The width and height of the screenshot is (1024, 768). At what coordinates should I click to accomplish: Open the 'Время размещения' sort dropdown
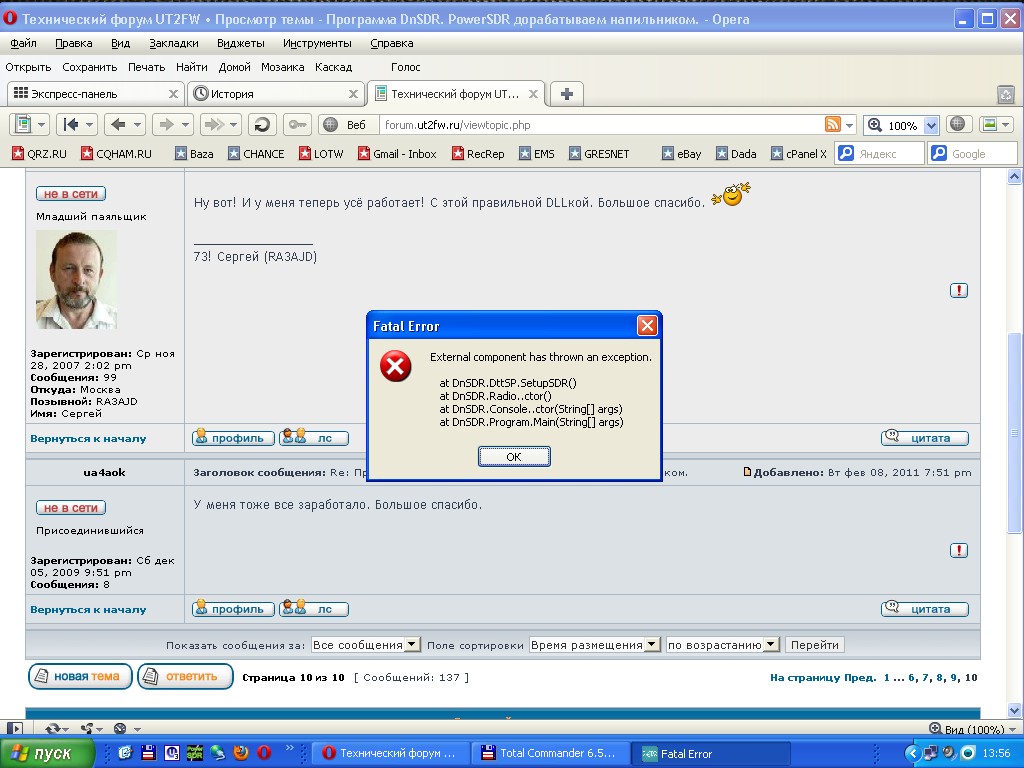pos(652,645)
